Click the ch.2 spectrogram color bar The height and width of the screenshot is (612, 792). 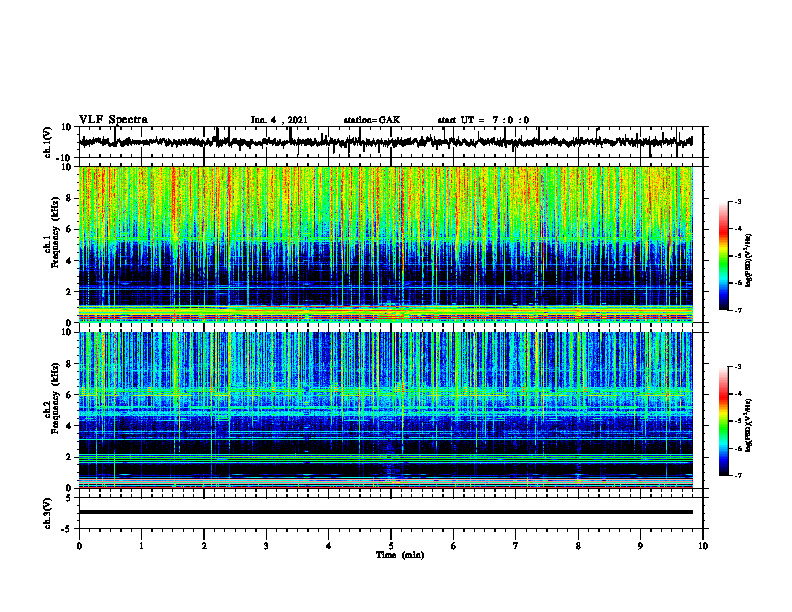click(724, 421)
